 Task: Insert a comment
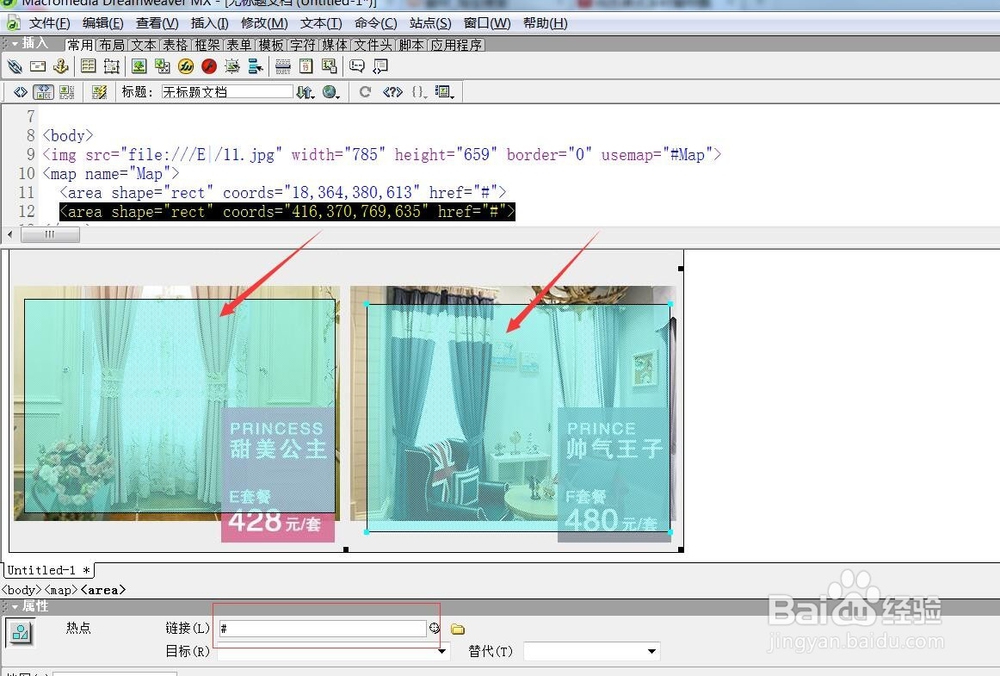coord(357,66)
